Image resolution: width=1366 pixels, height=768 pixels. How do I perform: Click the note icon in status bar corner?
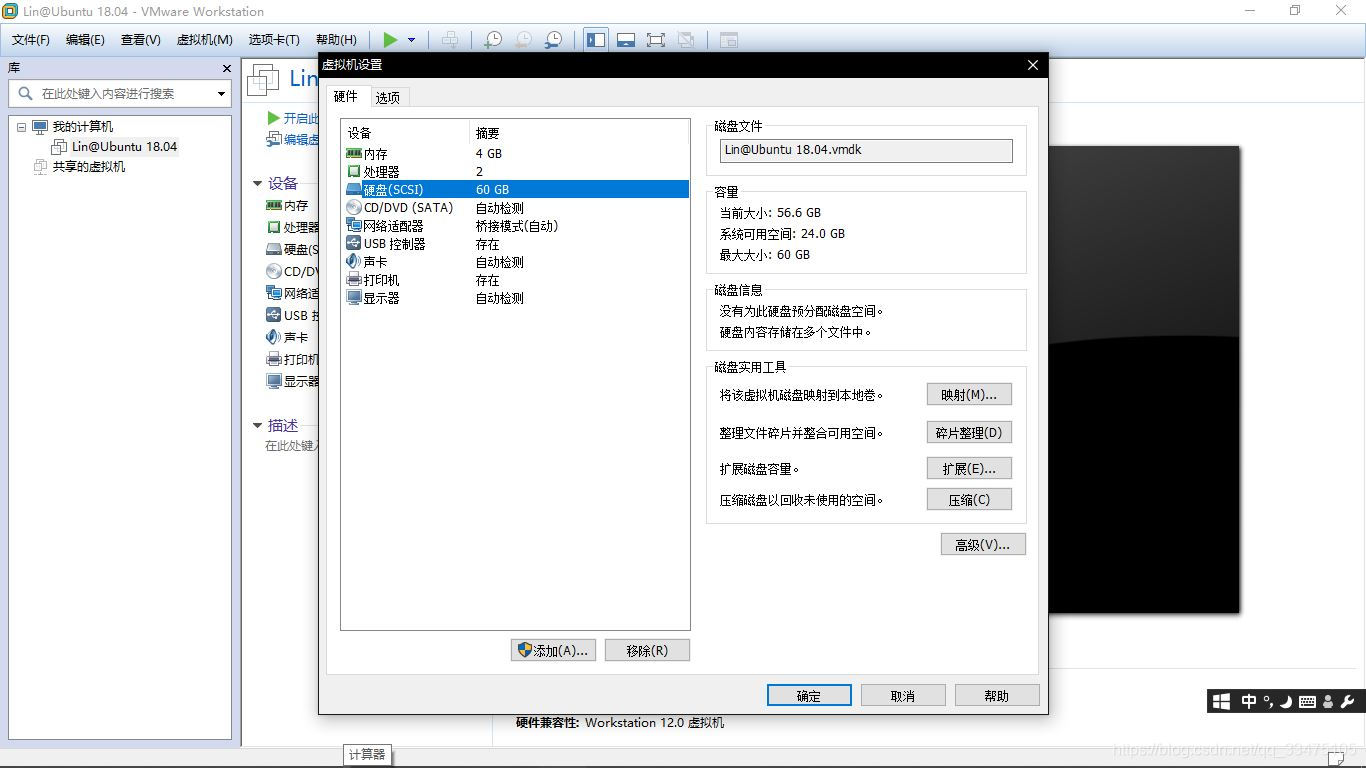pos(1336,760)
